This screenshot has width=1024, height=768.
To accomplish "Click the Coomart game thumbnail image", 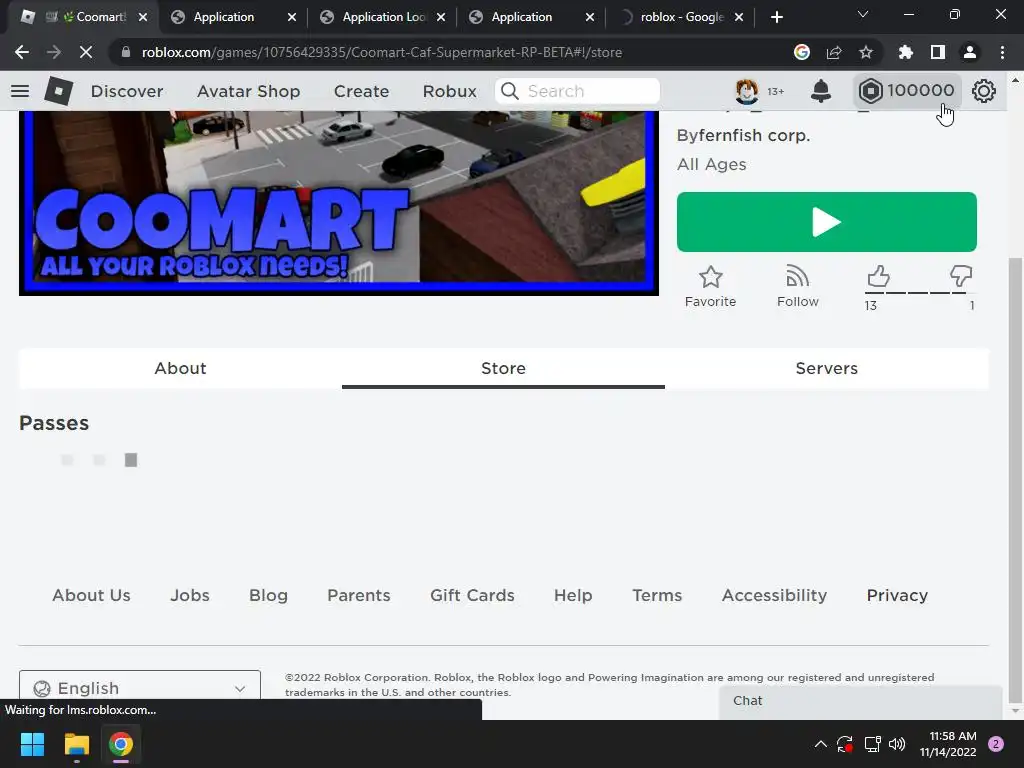I will click(x=338, y=202).
